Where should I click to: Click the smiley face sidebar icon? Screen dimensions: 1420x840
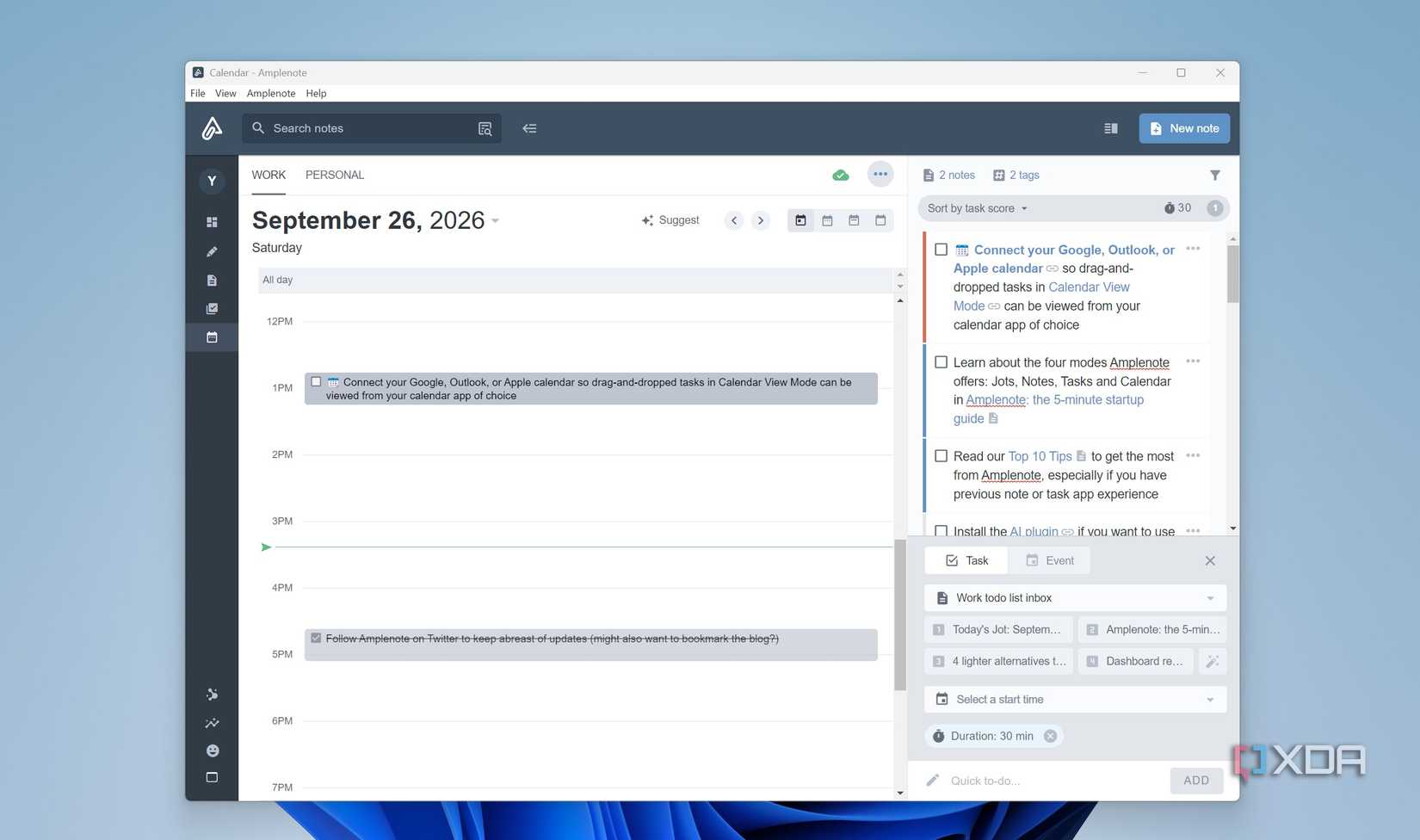[212, 750]
